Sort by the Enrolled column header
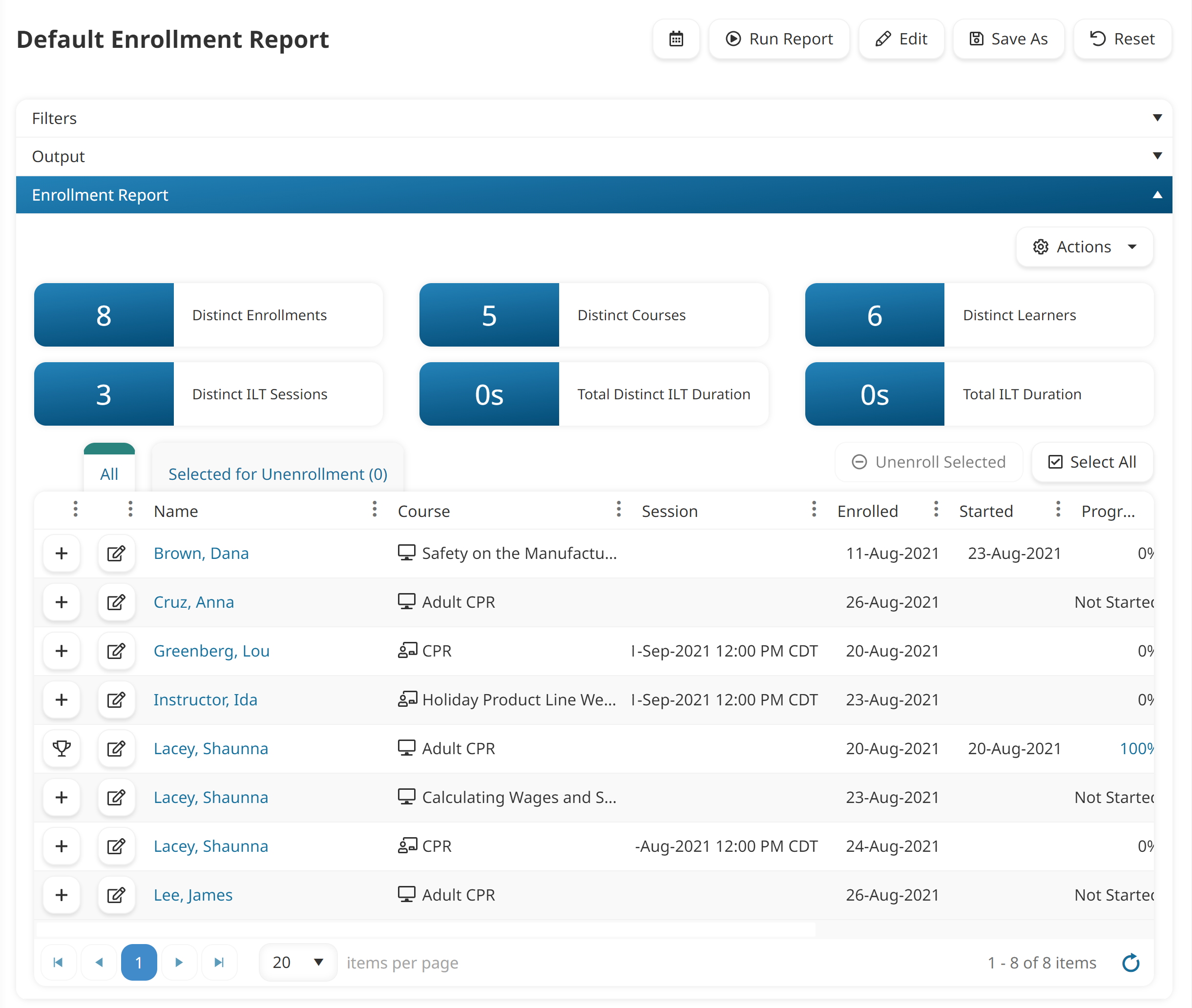This screenshot has width=1192, height=1008. [867, 511]
